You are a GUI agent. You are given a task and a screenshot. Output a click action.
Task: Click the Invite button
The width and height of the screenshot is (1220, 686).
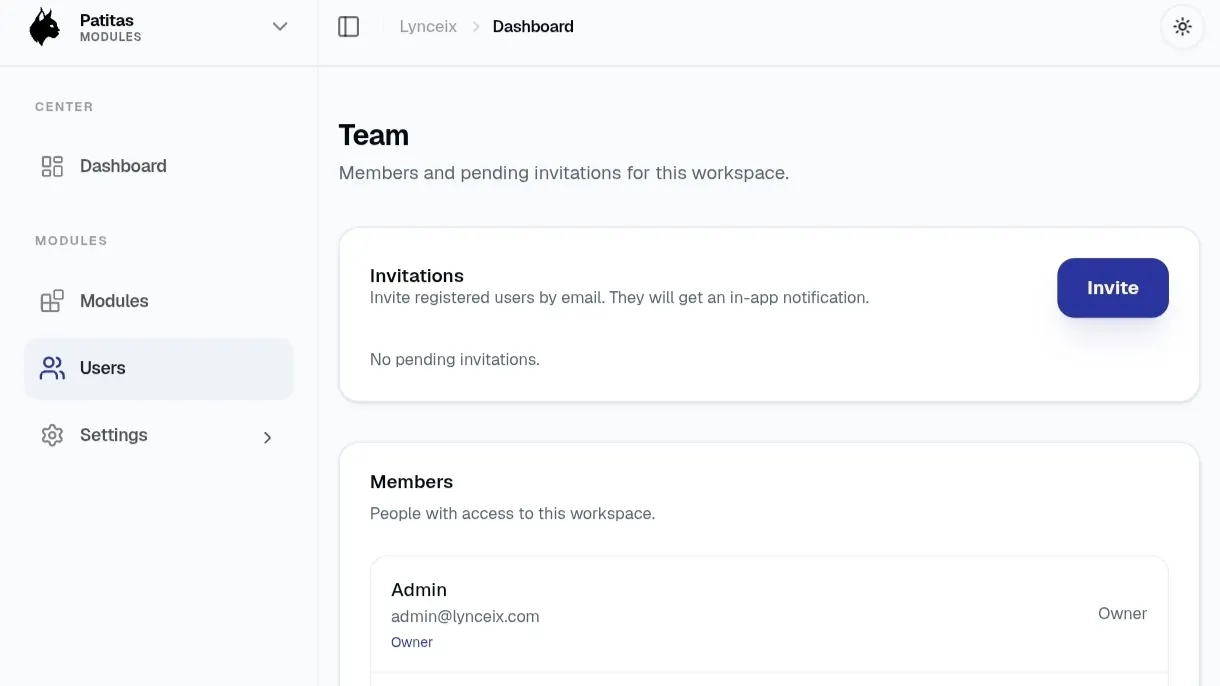(1113, 288)
